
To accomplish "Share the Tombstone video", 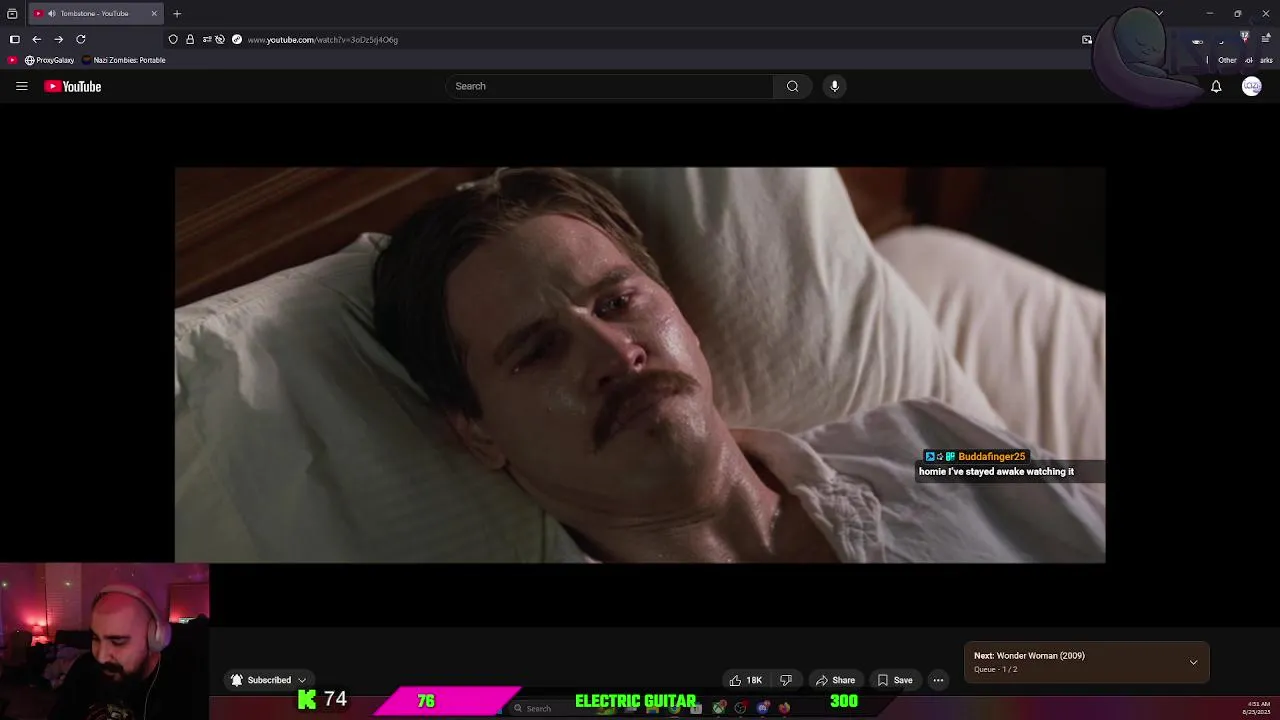I will 835,680.
